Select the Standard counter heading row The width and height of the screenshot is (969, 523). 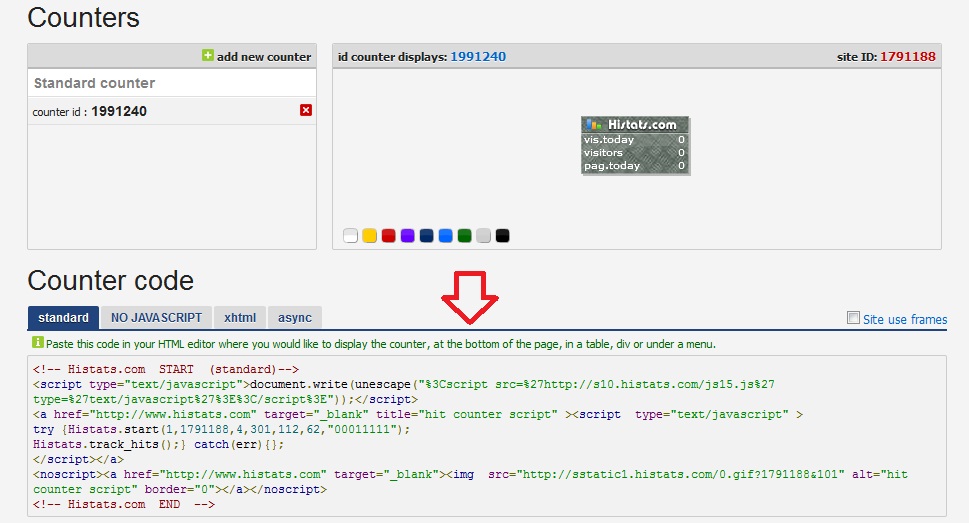click(172, 83)
